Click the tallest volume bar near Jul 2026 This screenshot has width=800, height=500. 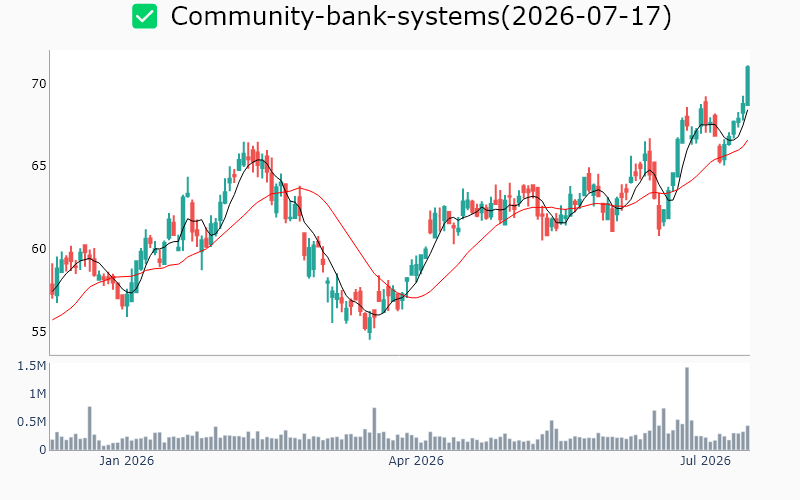[687, 409]
